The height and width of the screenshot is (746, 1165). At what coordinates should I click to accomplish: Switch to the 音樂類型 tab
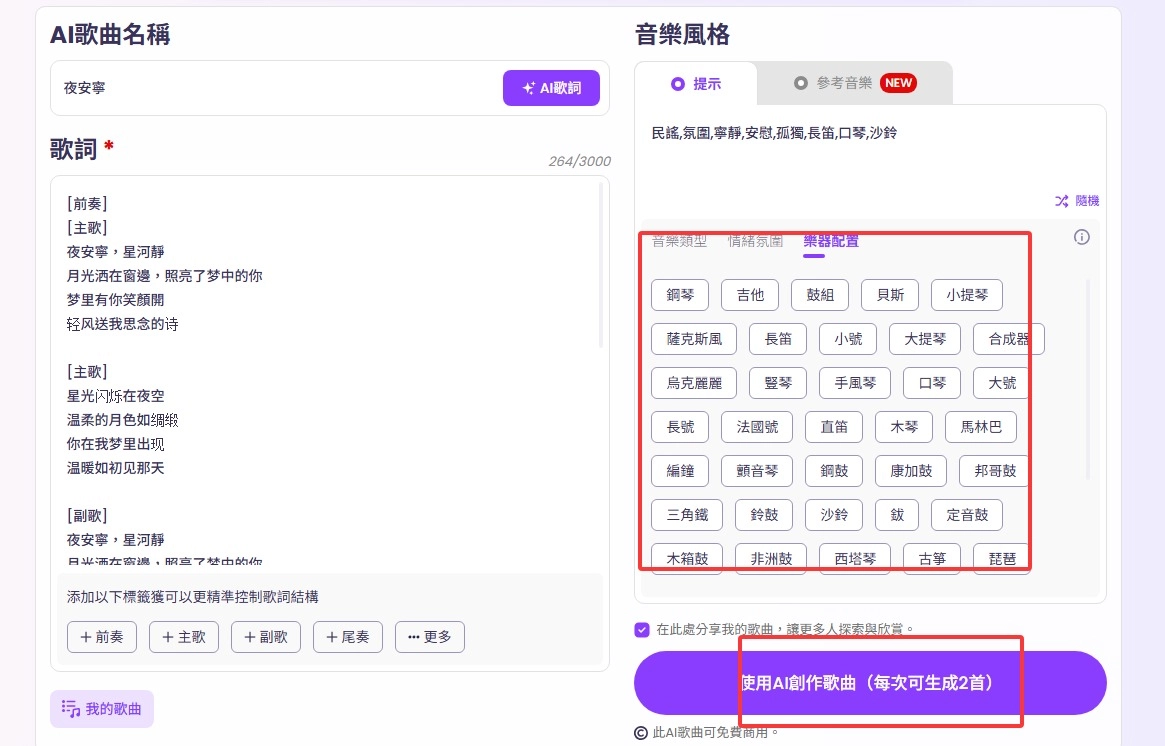[679, 241]
